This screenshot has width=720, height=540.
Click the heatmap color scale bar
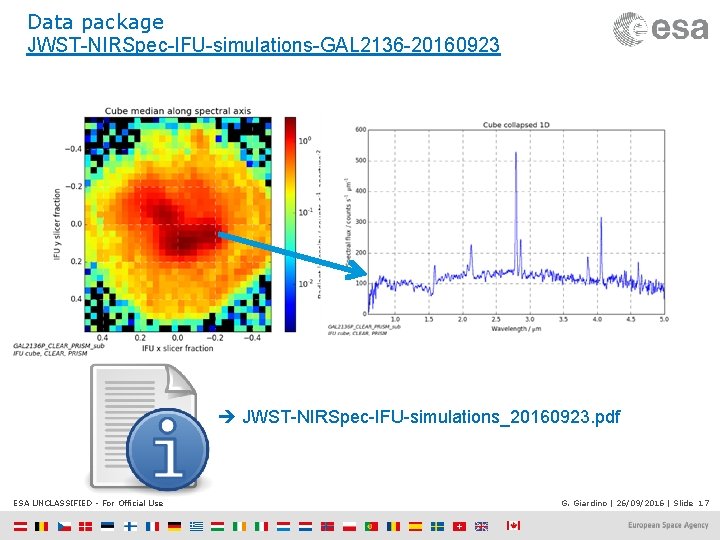coord(290,225)
